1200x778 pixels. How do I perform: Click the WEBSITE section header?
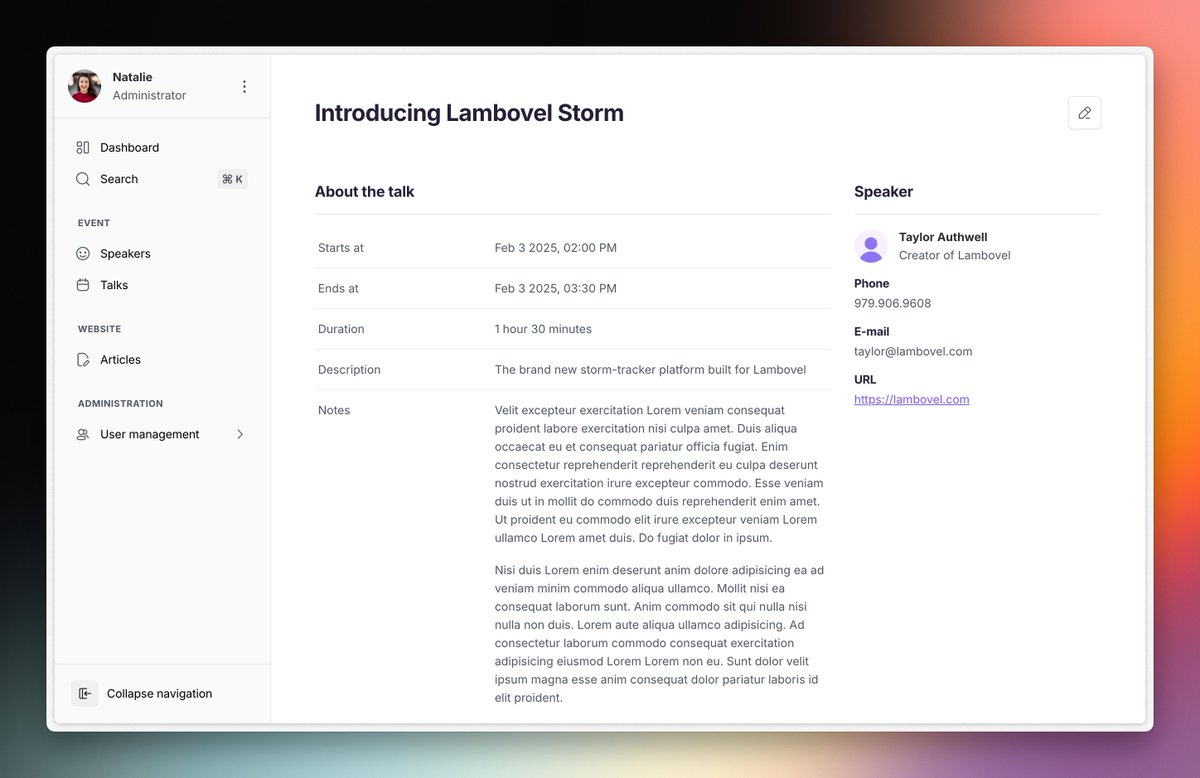coord(100,329)
